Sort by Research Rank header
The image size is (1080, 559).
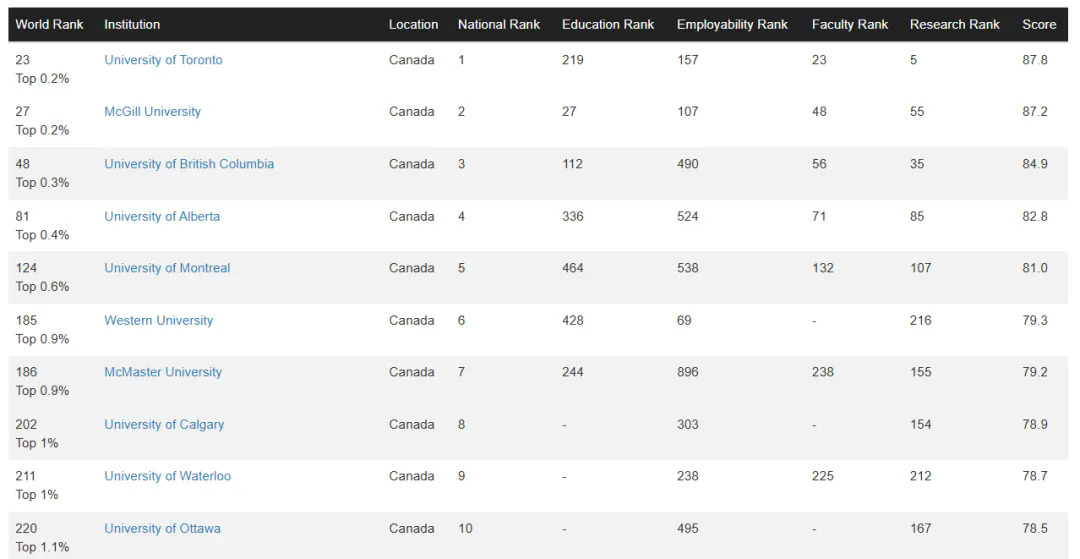coord(954,24)
